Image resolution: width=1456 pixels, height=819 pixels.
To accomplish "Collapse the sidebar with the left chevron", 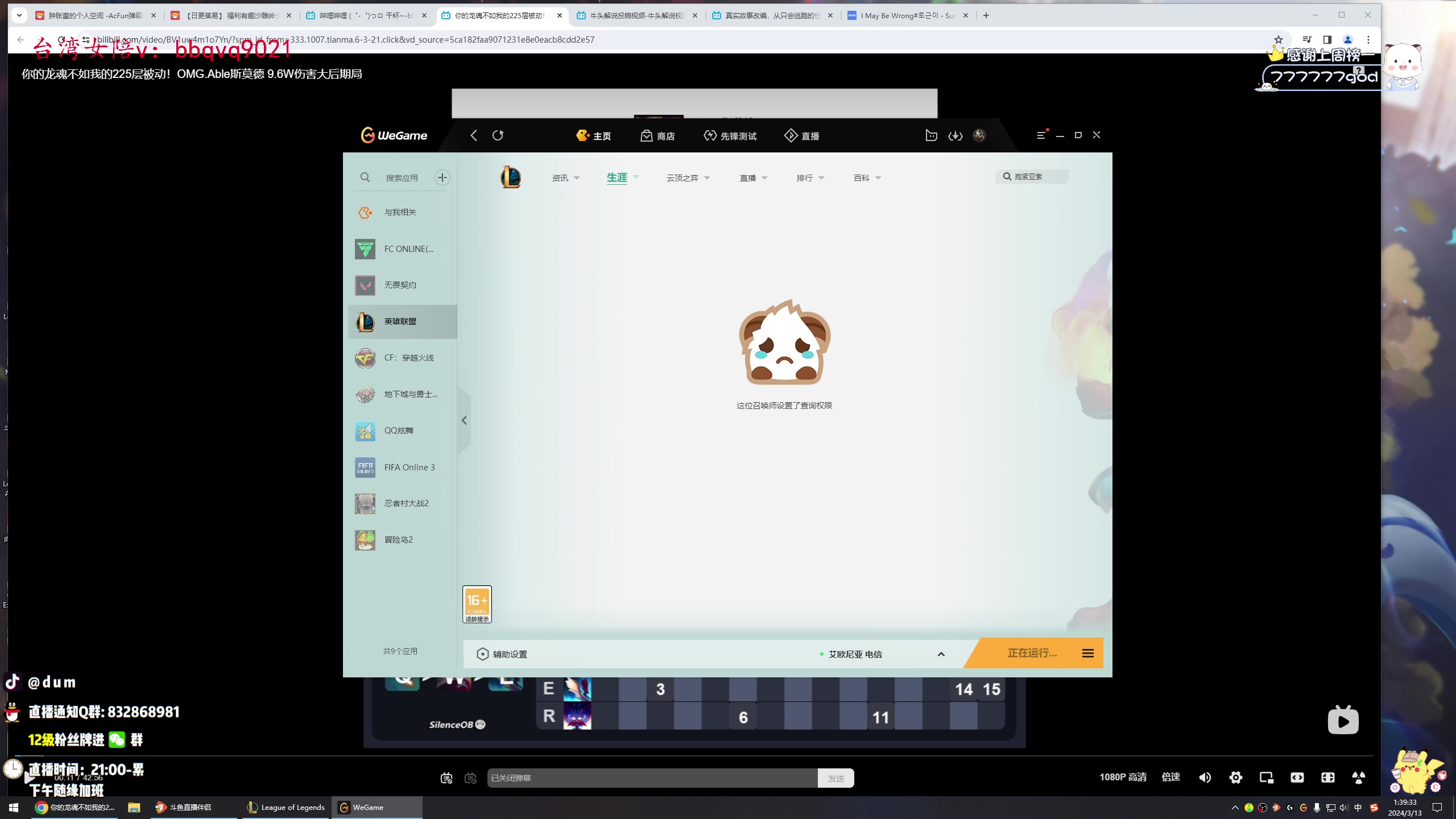I will point(464,420).
